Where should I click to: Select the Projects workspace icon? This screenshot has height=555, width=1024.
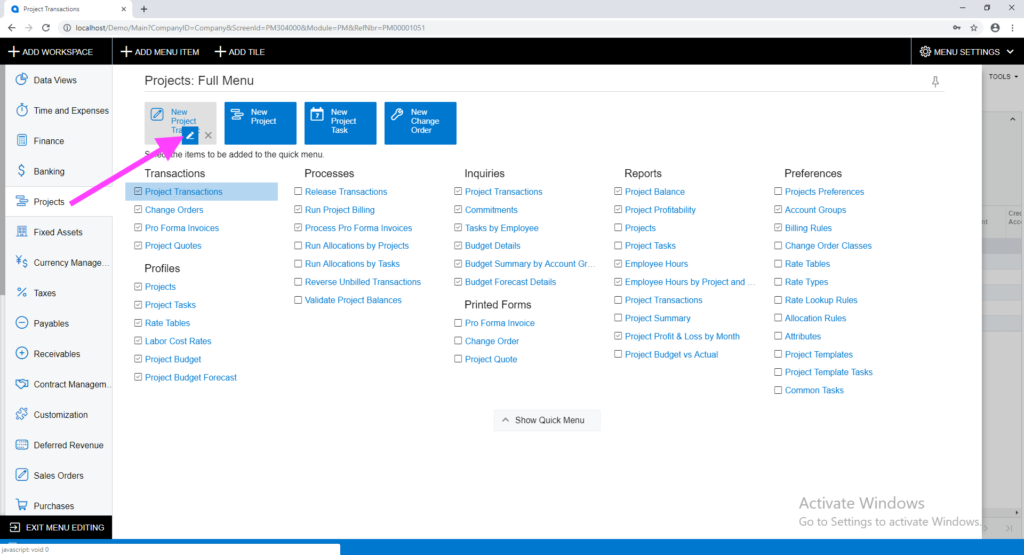coord(22,201)
